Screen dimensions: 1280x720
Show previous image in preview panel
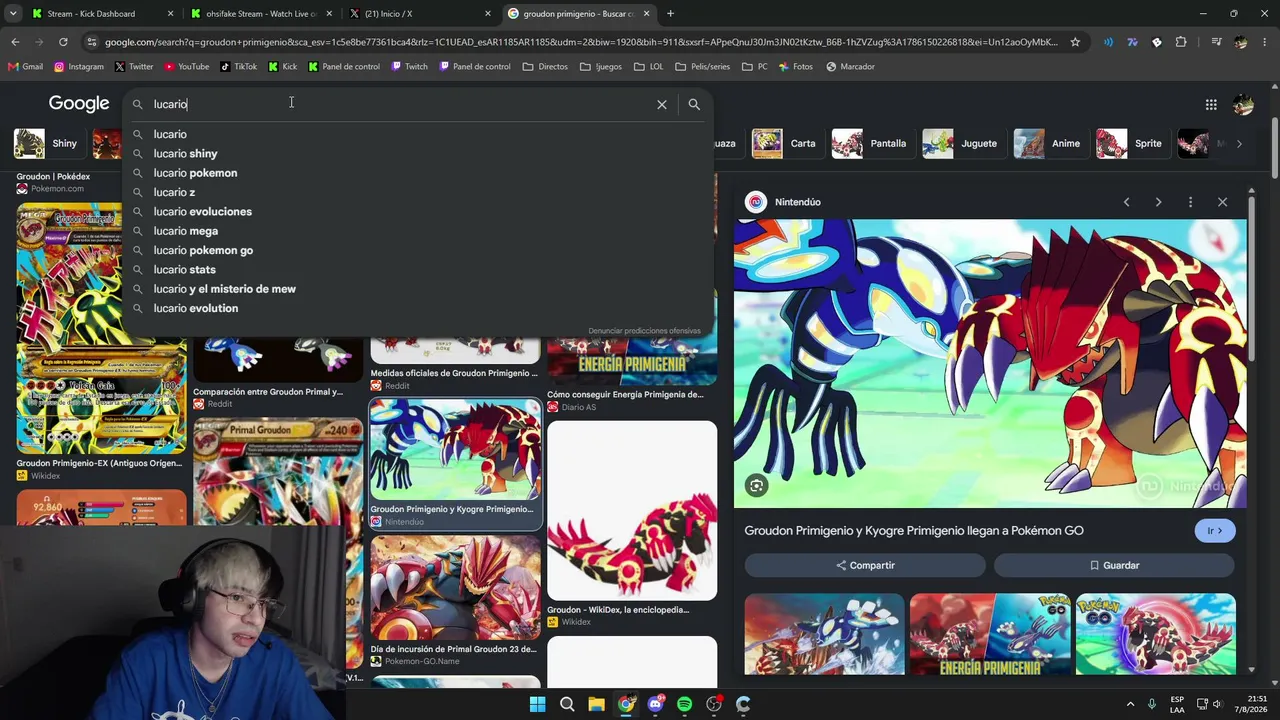point(1126,202)
